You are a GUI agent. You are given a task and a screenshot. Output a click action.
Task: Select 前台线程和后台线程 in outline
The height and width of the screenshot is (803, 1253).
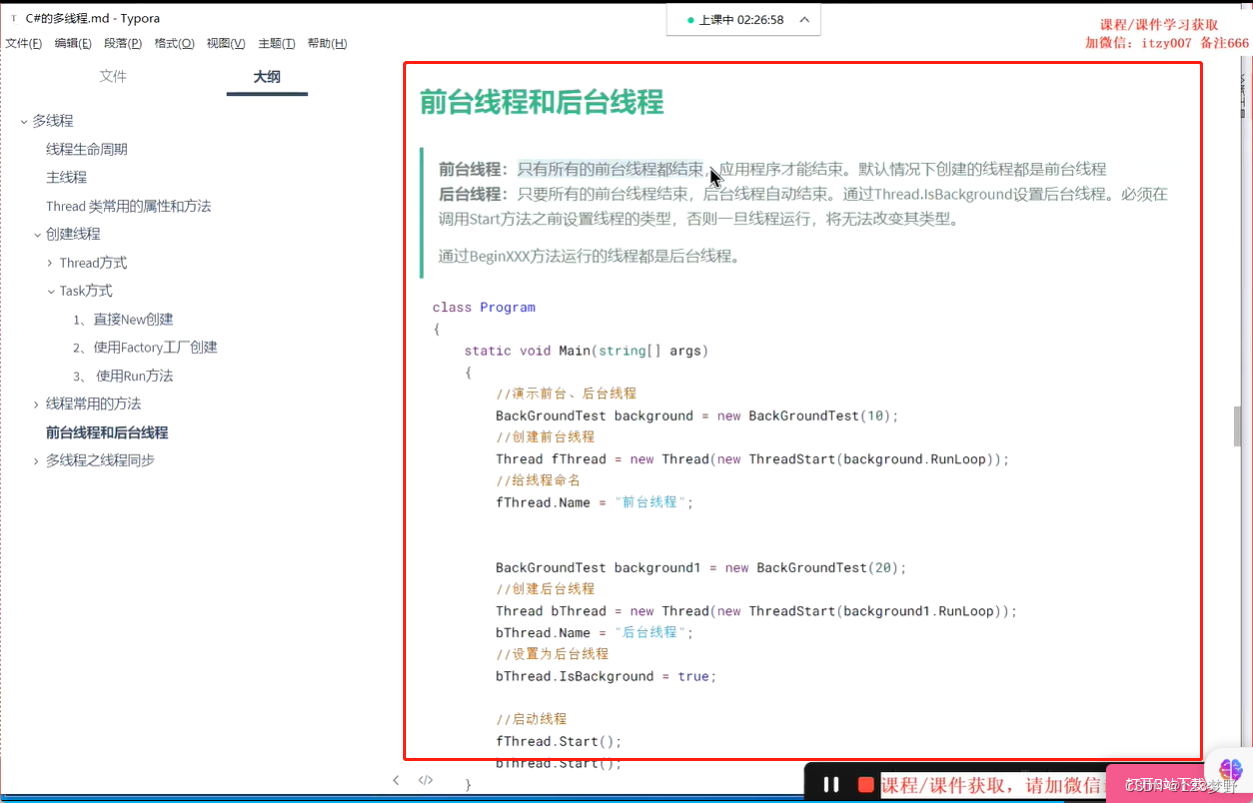point(107,433)
